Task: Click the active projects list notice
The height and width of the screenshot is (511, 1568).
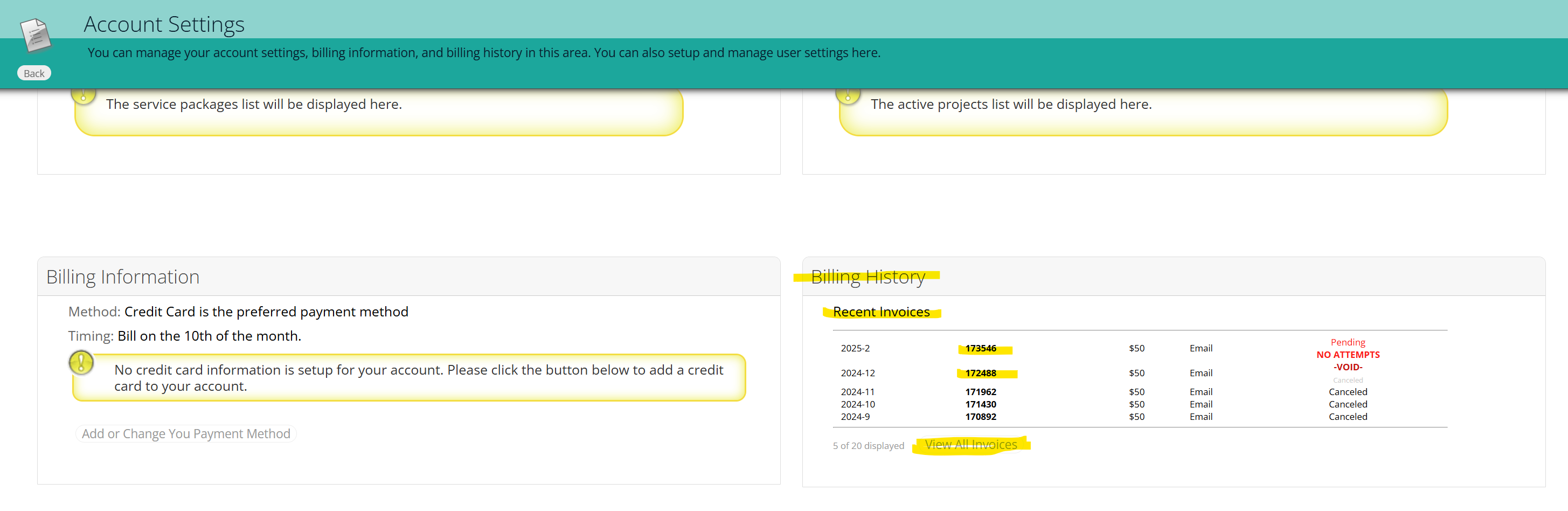Action: [x=1143, y=112]
